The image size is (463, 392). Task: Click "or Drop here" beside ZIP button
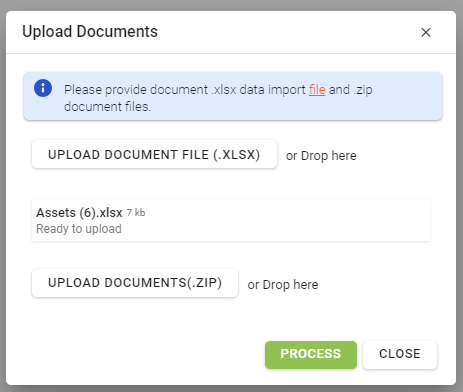(x=283, y=285)
